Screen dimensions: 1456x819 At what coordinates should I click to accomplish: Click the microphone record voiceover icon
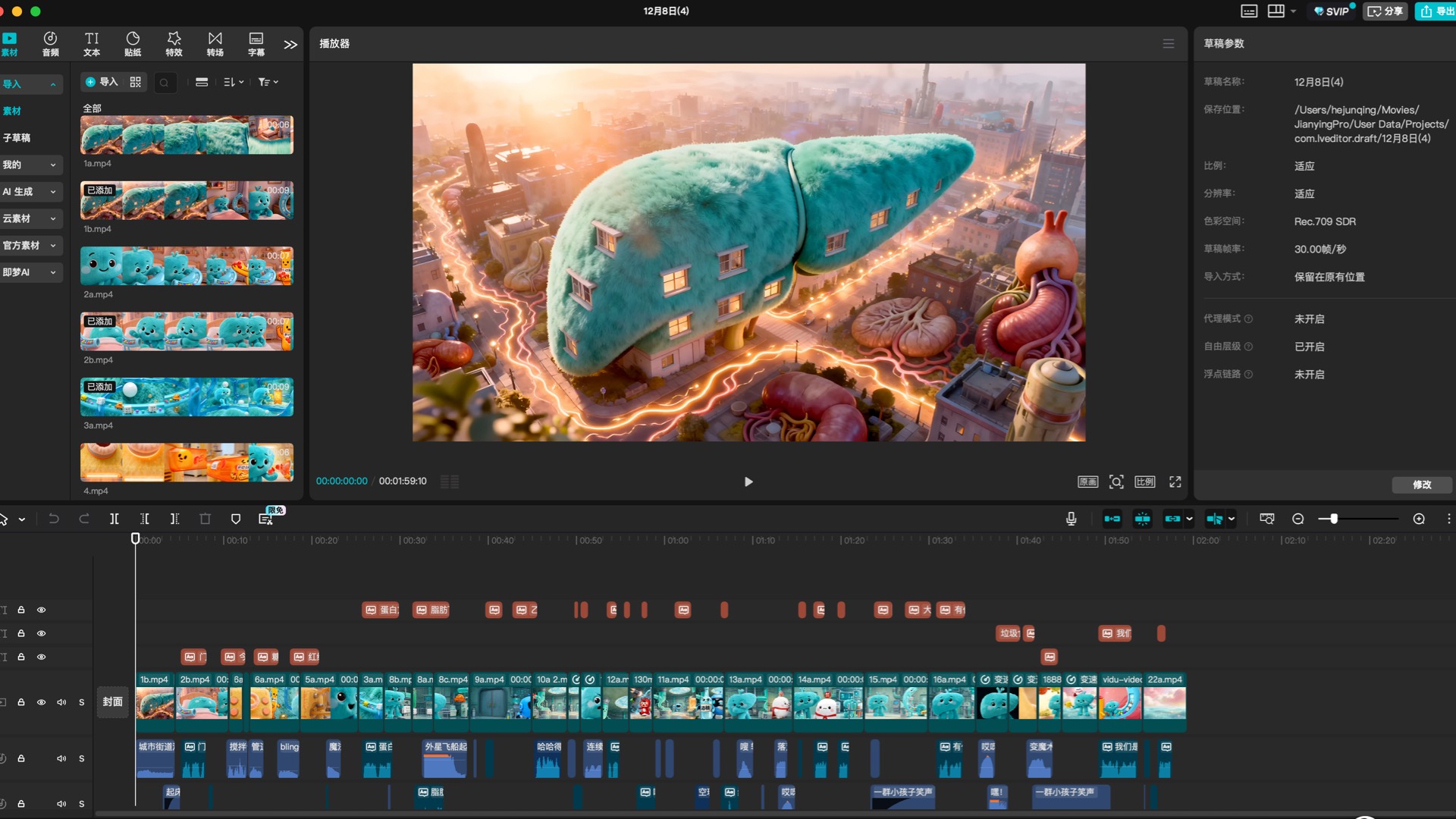[x=1071, y=519]
